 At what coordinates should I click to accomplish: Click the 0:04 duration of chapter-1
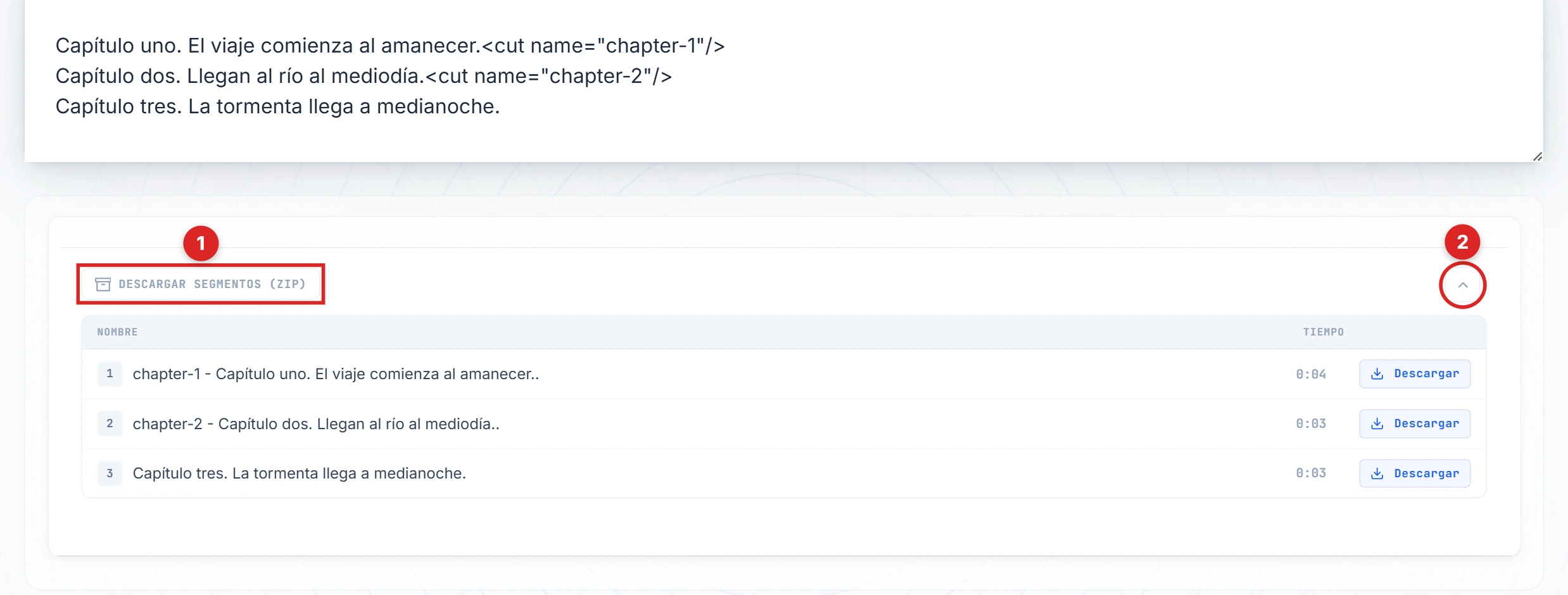pos(1310,374)
